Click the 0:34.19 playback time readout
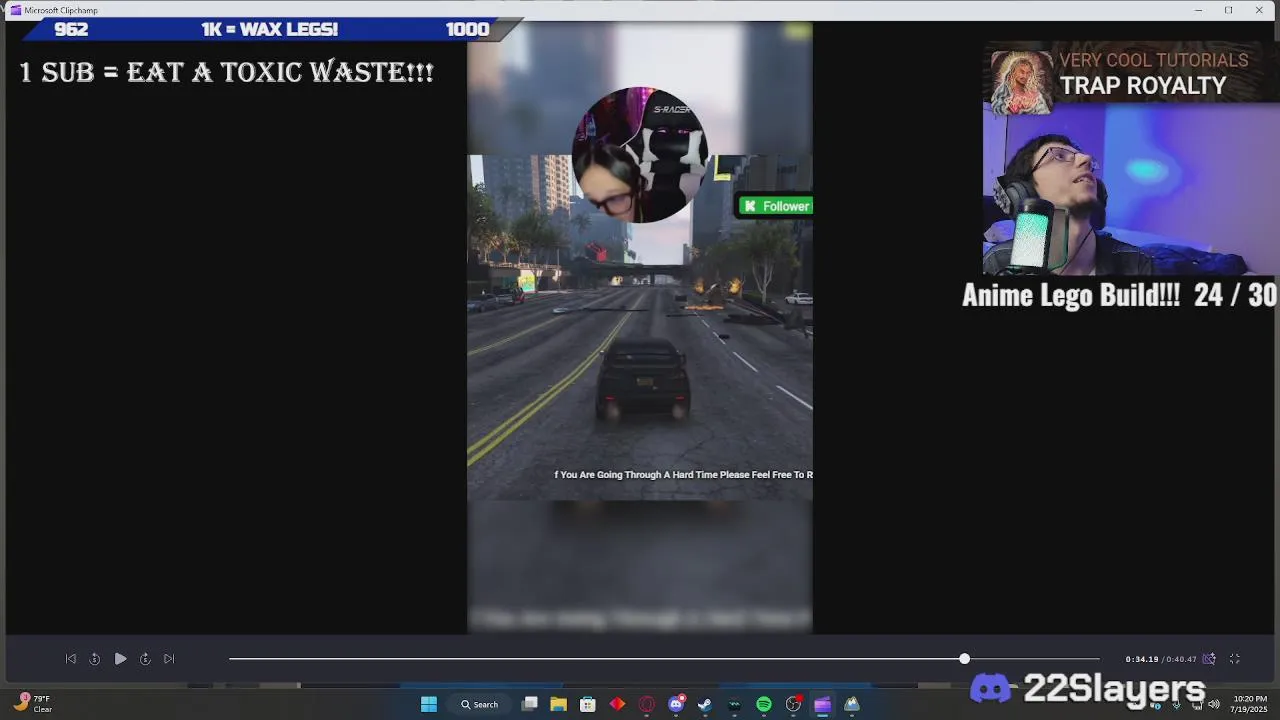 1141,659
